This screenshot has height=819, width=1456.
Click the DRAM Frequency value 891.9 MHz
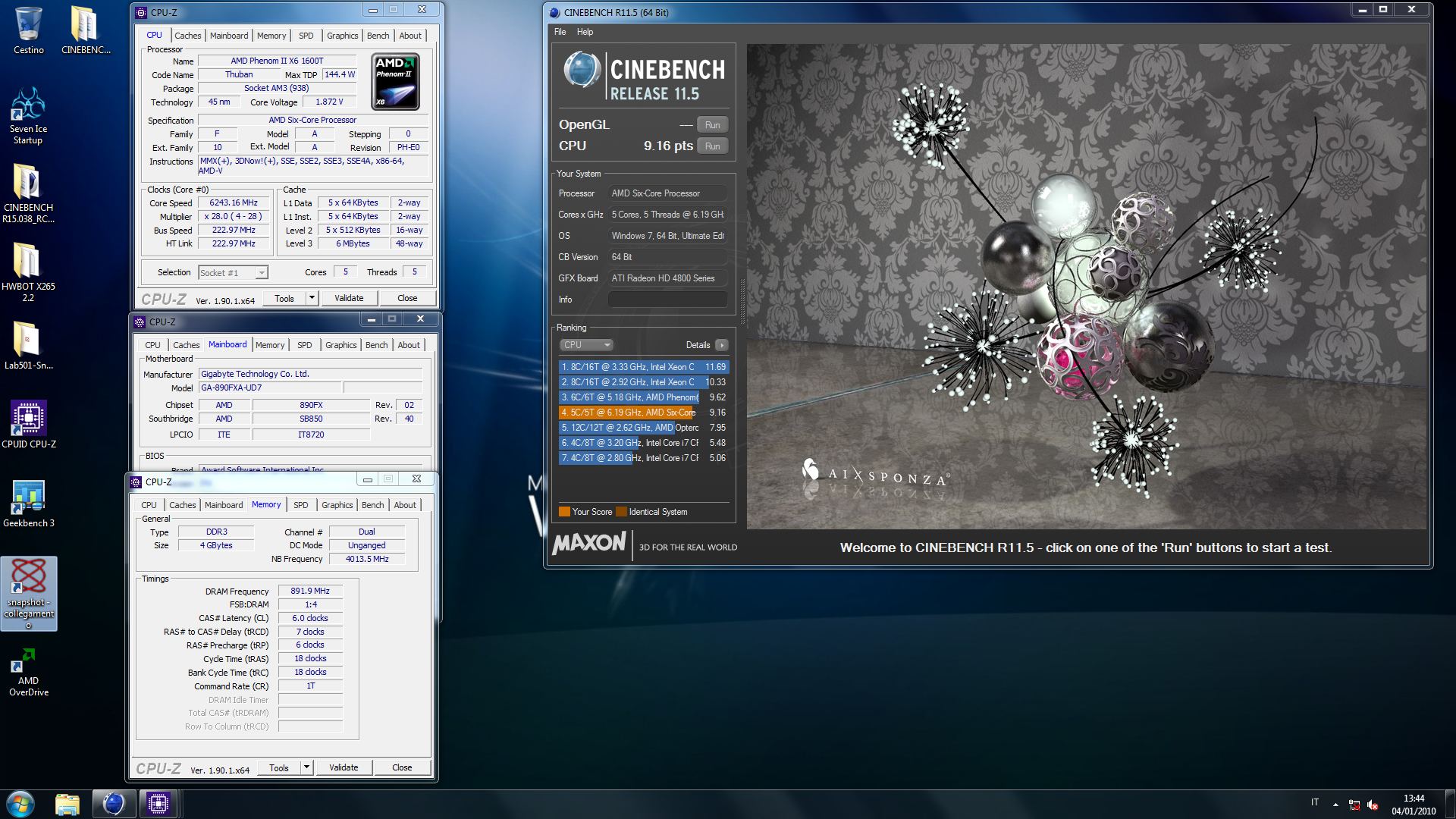(310, 591)
